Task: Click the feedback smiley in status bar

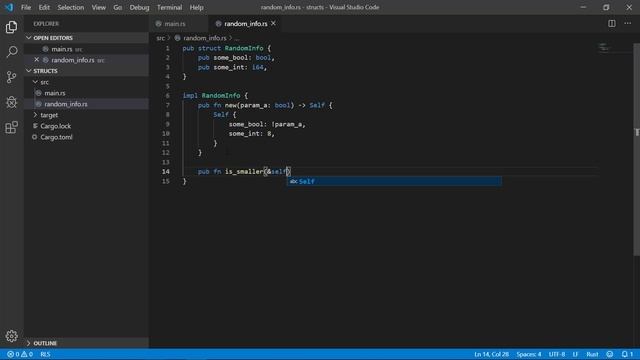Action: pos(609,354)
